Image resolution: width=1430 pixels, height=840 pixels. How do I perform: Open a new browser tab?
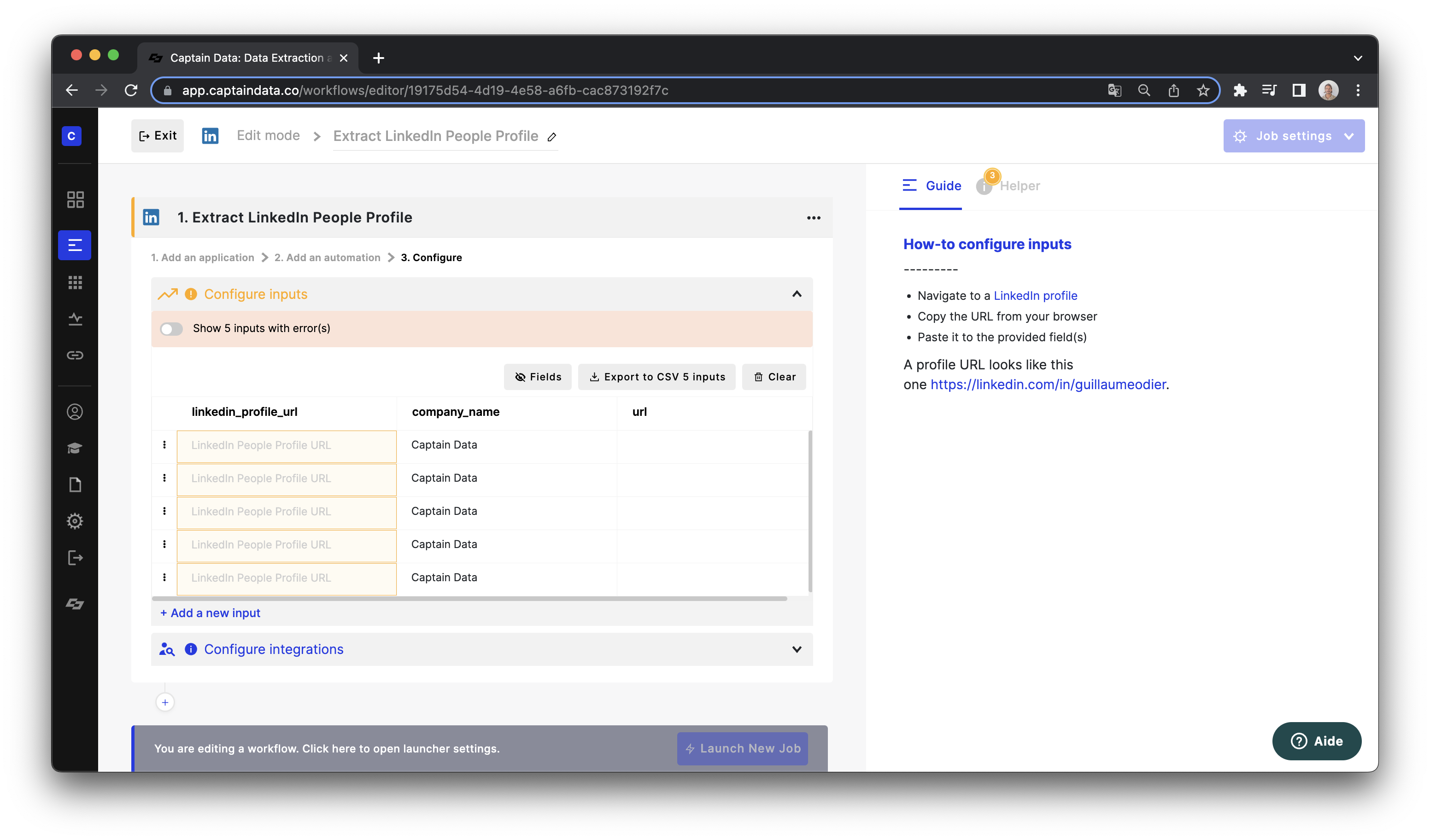pos(379,58)
